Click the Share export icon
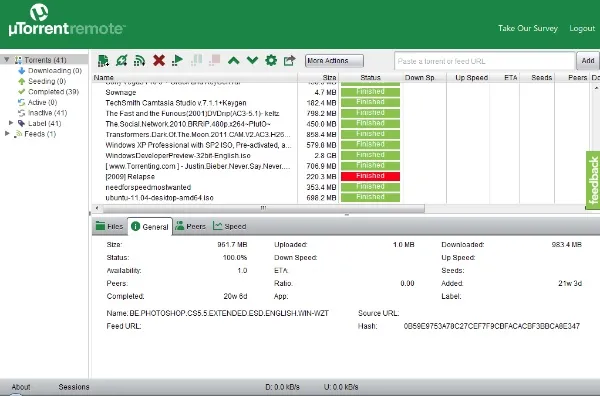This screenshot has width=600, height=396. click(290, 60)
